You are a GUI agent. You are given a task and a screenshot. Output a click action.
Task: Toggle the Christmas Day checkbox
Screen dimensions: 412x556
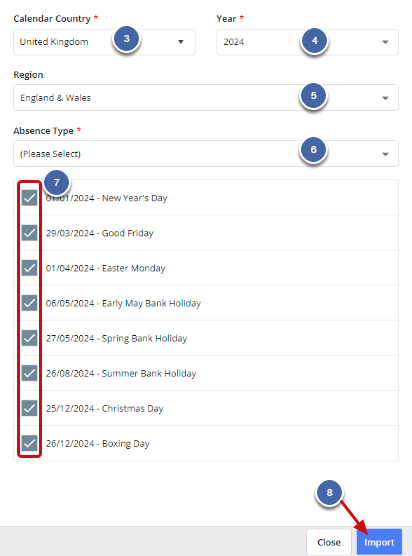29,408
